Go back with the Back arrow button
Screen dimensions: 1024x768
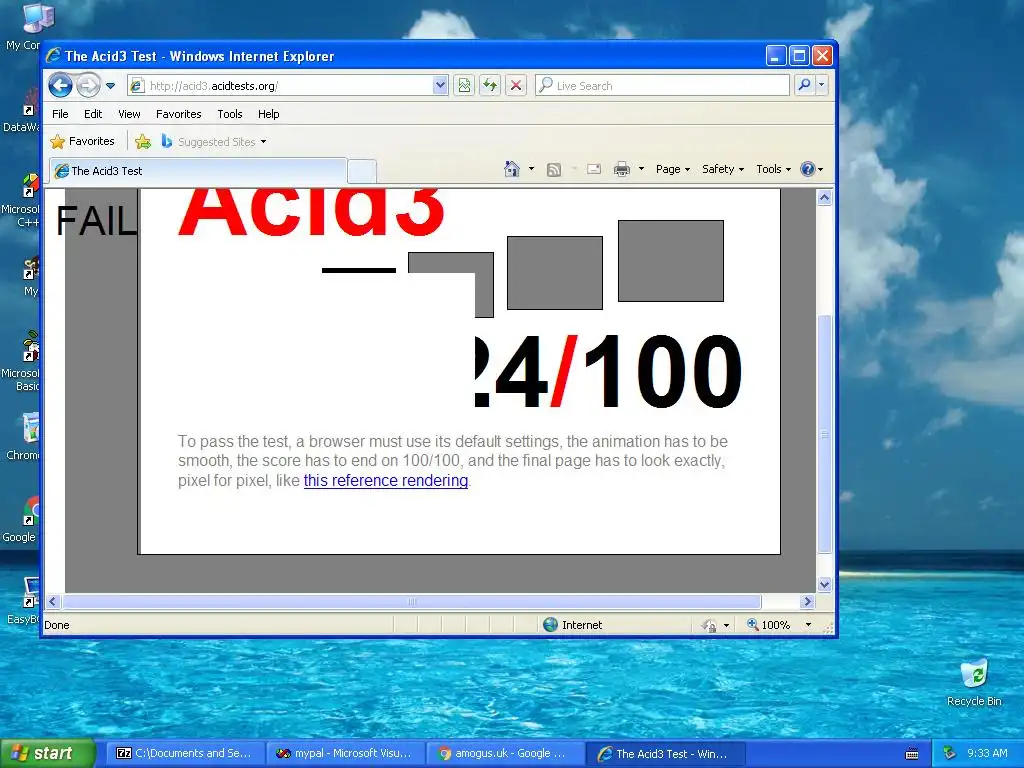pos(60,85)
